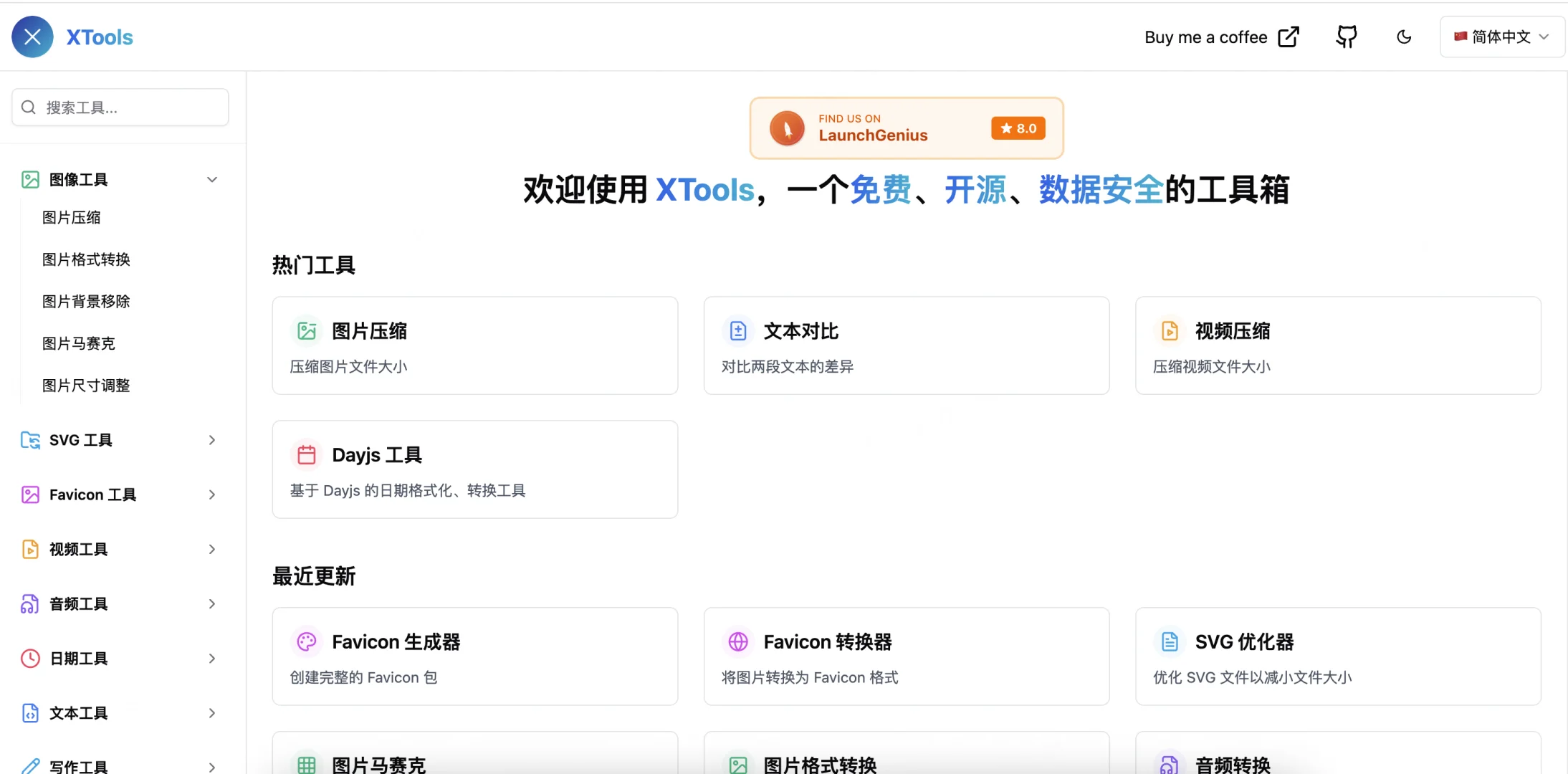Click the Favicon 生成器 palette icon
The image size is (1568, 774).
307,641
